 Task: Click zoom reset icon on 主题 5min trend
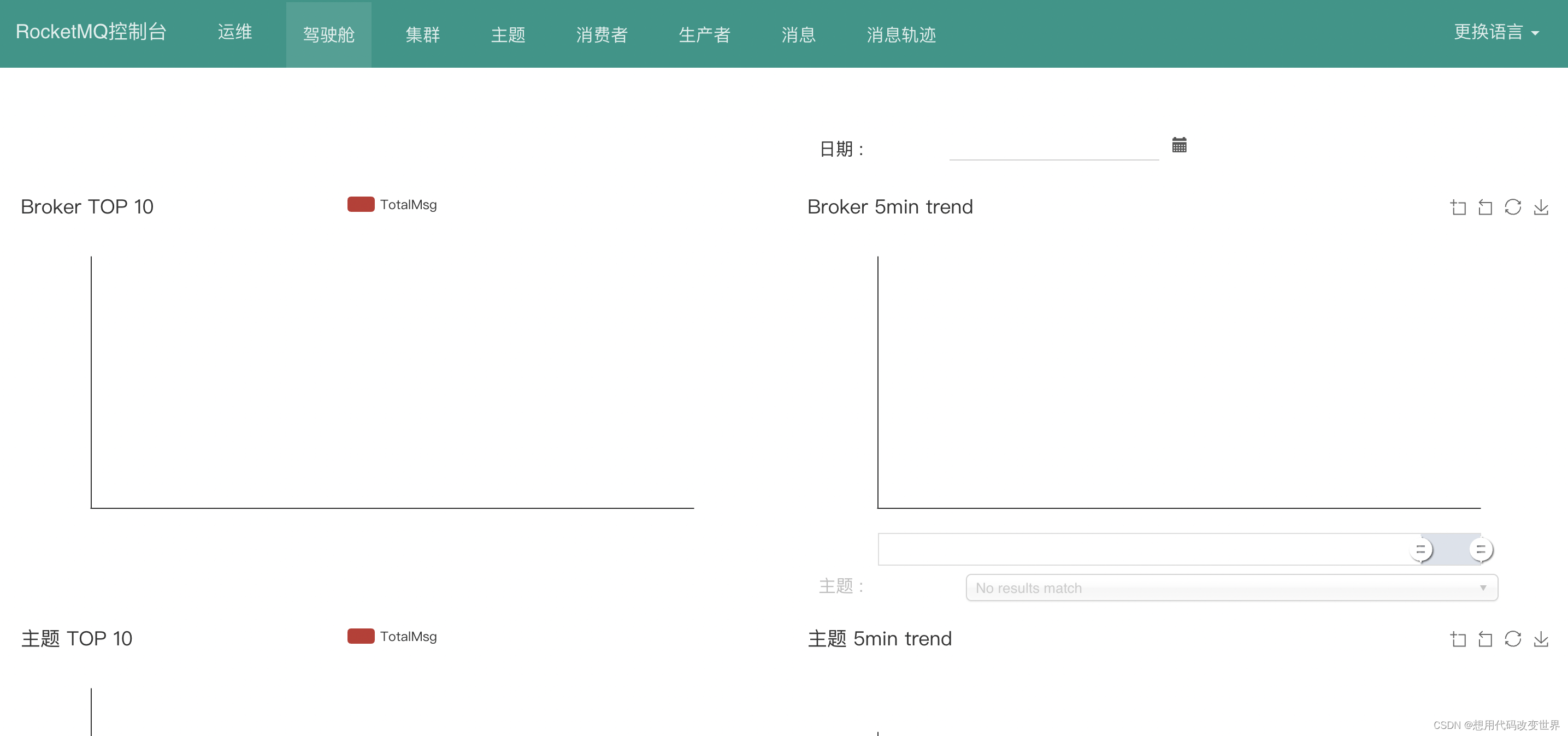(x=1485, y=639)
